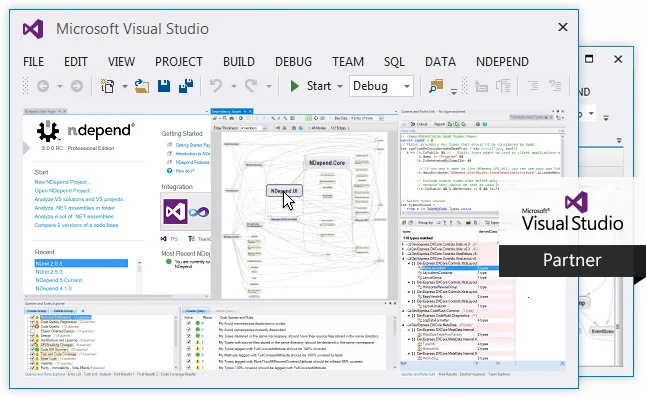
Task: Click the green Start play icon
Action: (x=294, y=86)
